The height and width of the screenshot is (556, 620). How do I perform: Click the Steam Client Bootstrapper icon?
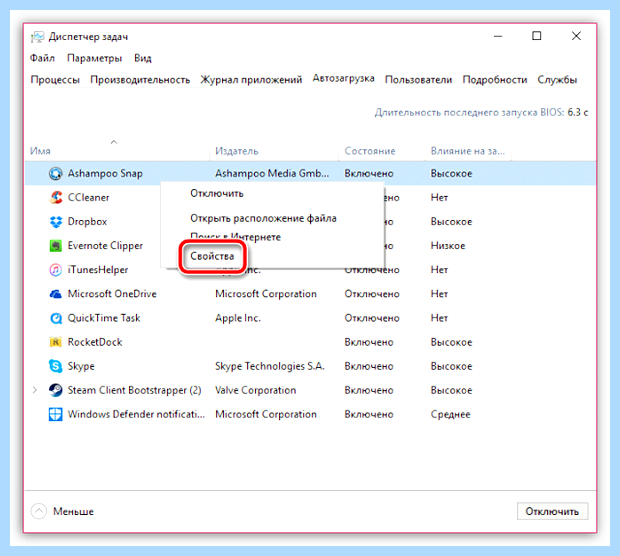(x=55, y=390)
